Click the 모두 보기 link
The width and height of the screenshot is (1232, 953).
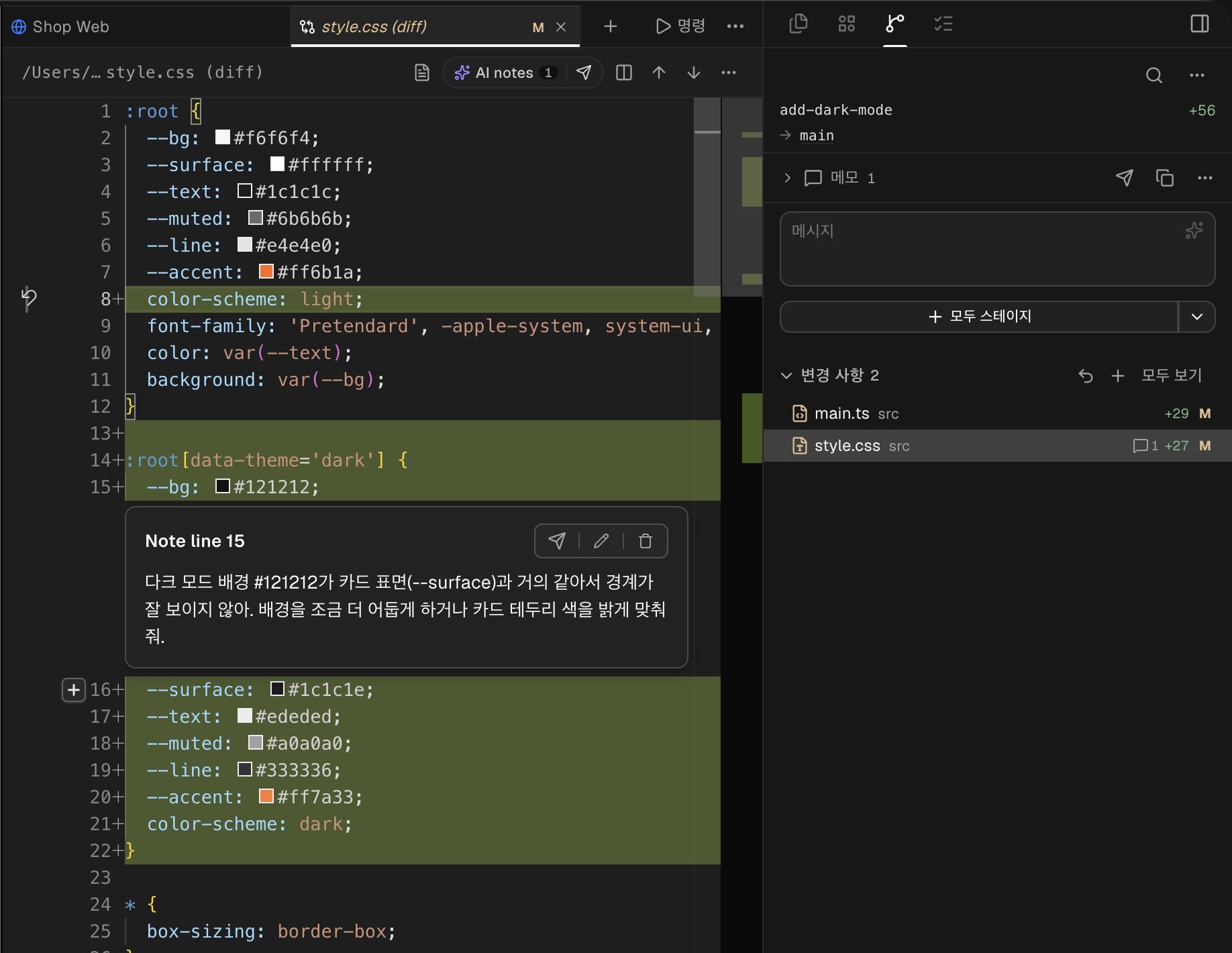(1172, 375)
